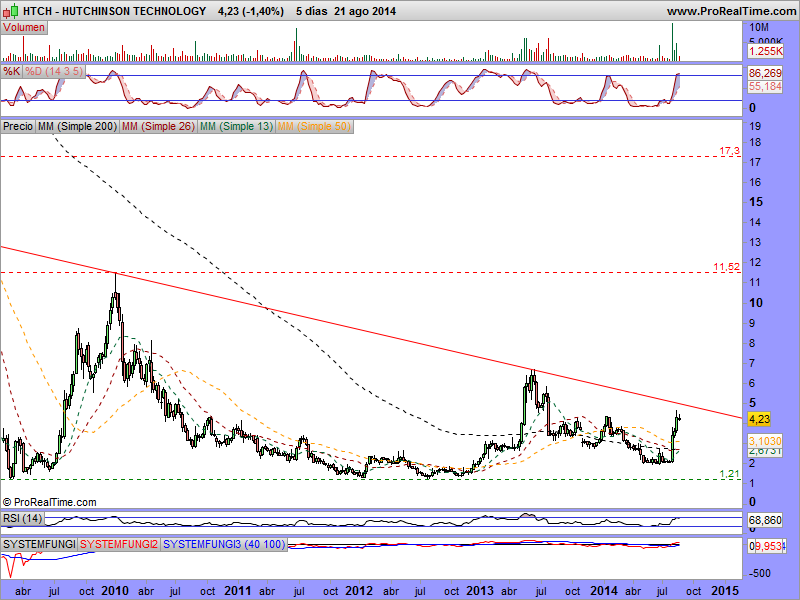Screen dimensions: 800x600
Task: Select the HTCH - HUTCHINSON TECHNOLOGY title
Action: 115,11
